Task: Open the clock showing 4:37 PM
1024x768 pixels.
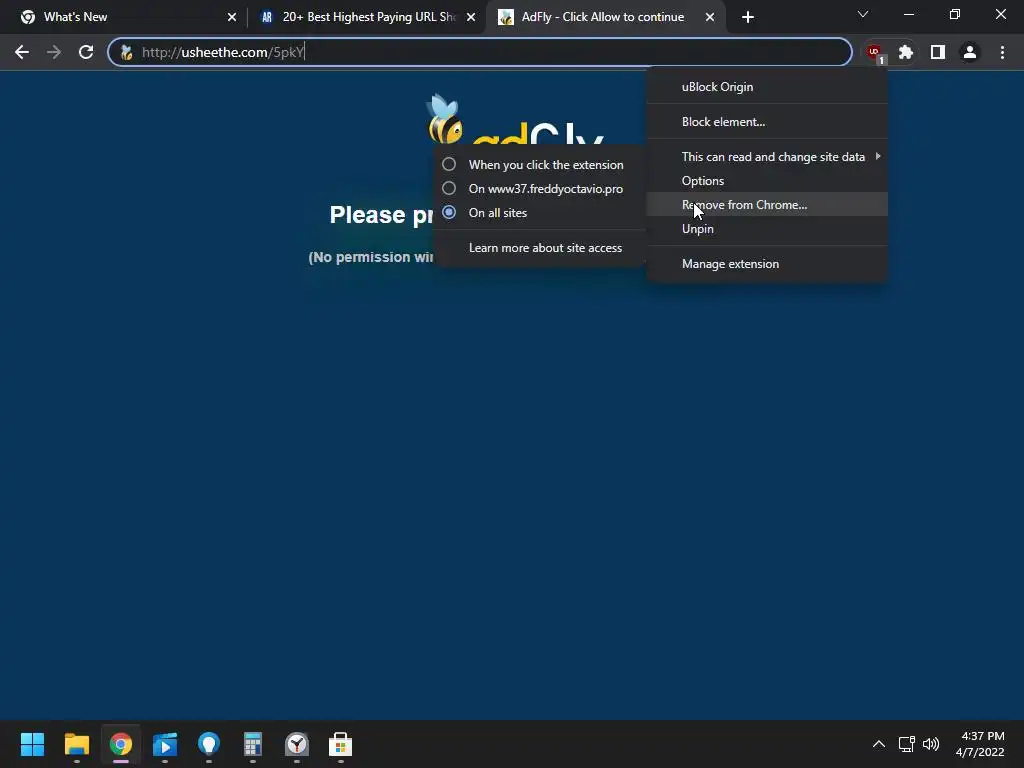Action: (980, 744)
